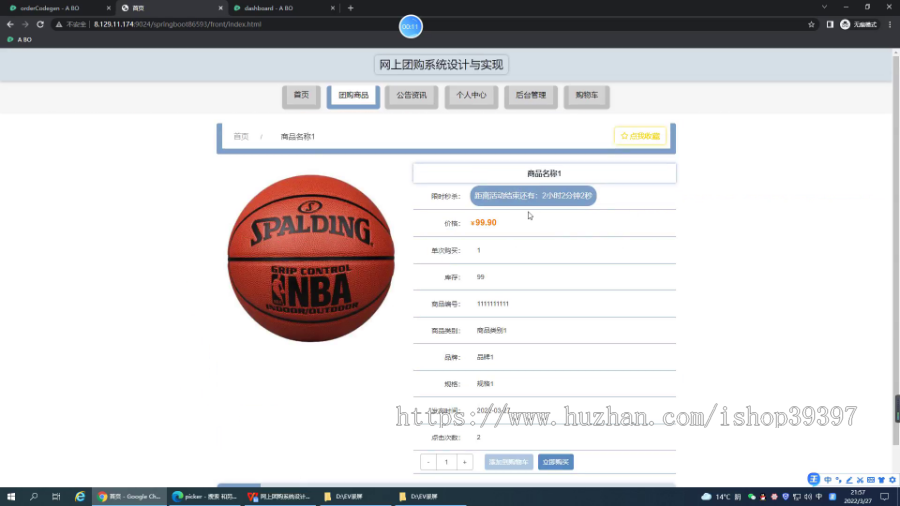Viewport: 900px width, 506px height.
Task: Switch to 网上团购系统设计 taskbar app
Action: [279, 496]
